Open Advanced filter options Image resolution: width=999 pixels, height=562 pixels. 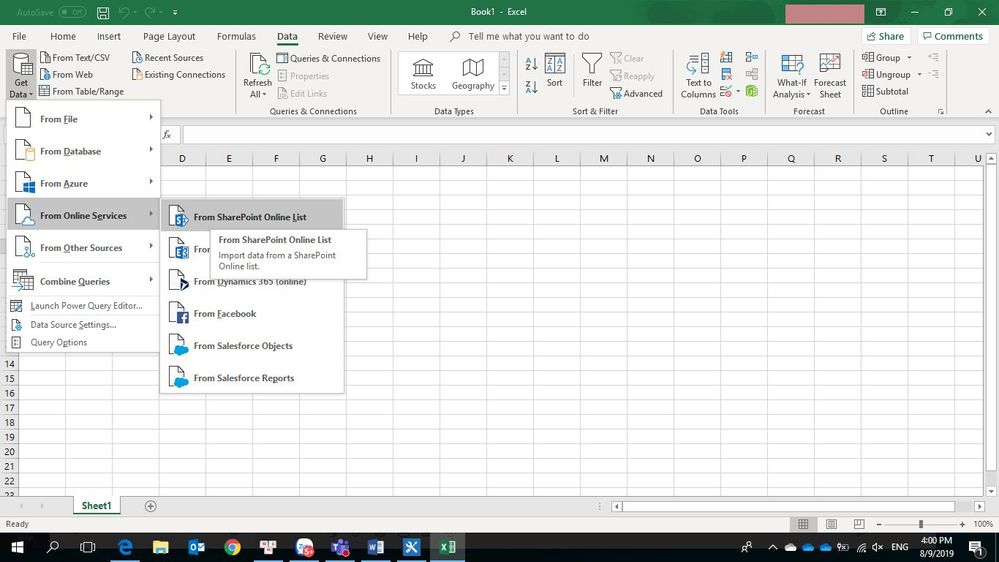coord(636,94)
